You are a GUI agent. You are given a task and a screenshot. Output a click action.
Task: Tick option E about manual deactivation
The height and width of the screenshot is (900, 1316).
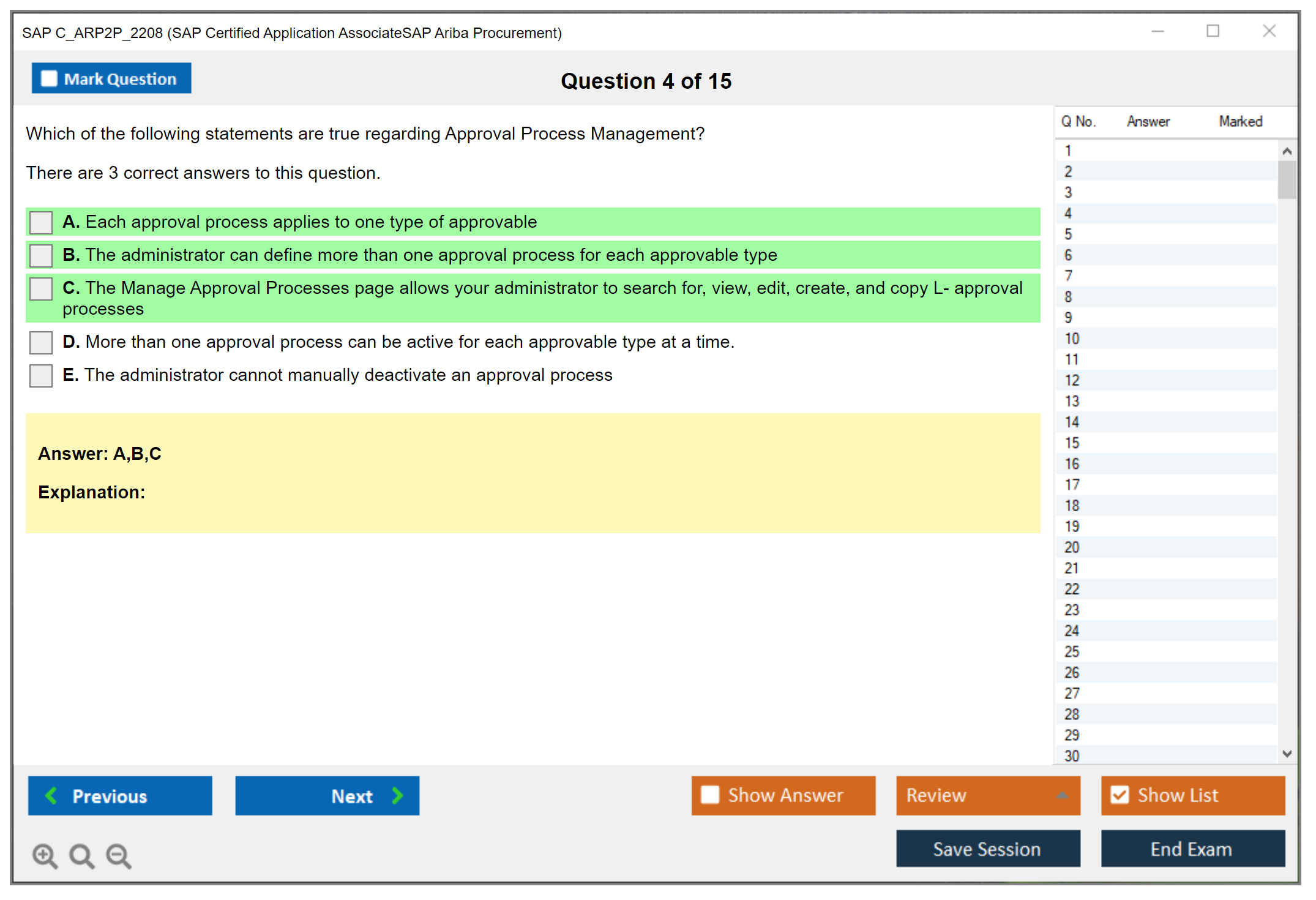tap(41, 375)
